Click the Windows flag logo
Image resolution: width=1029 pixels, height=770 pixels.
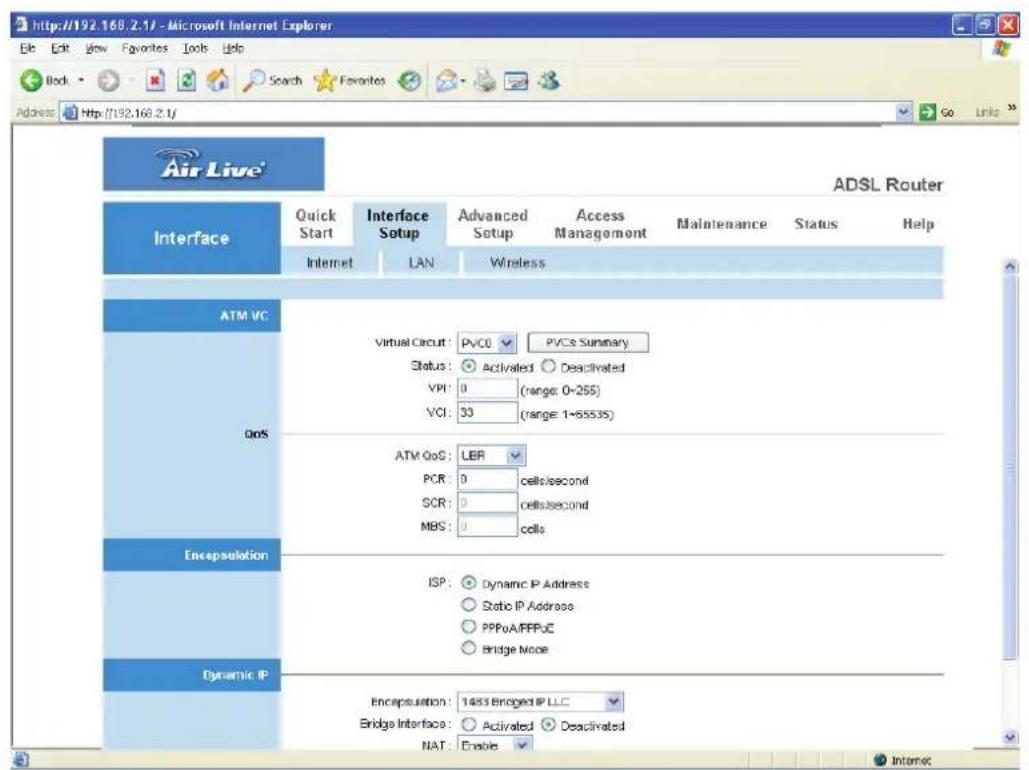pos(1001,49)
